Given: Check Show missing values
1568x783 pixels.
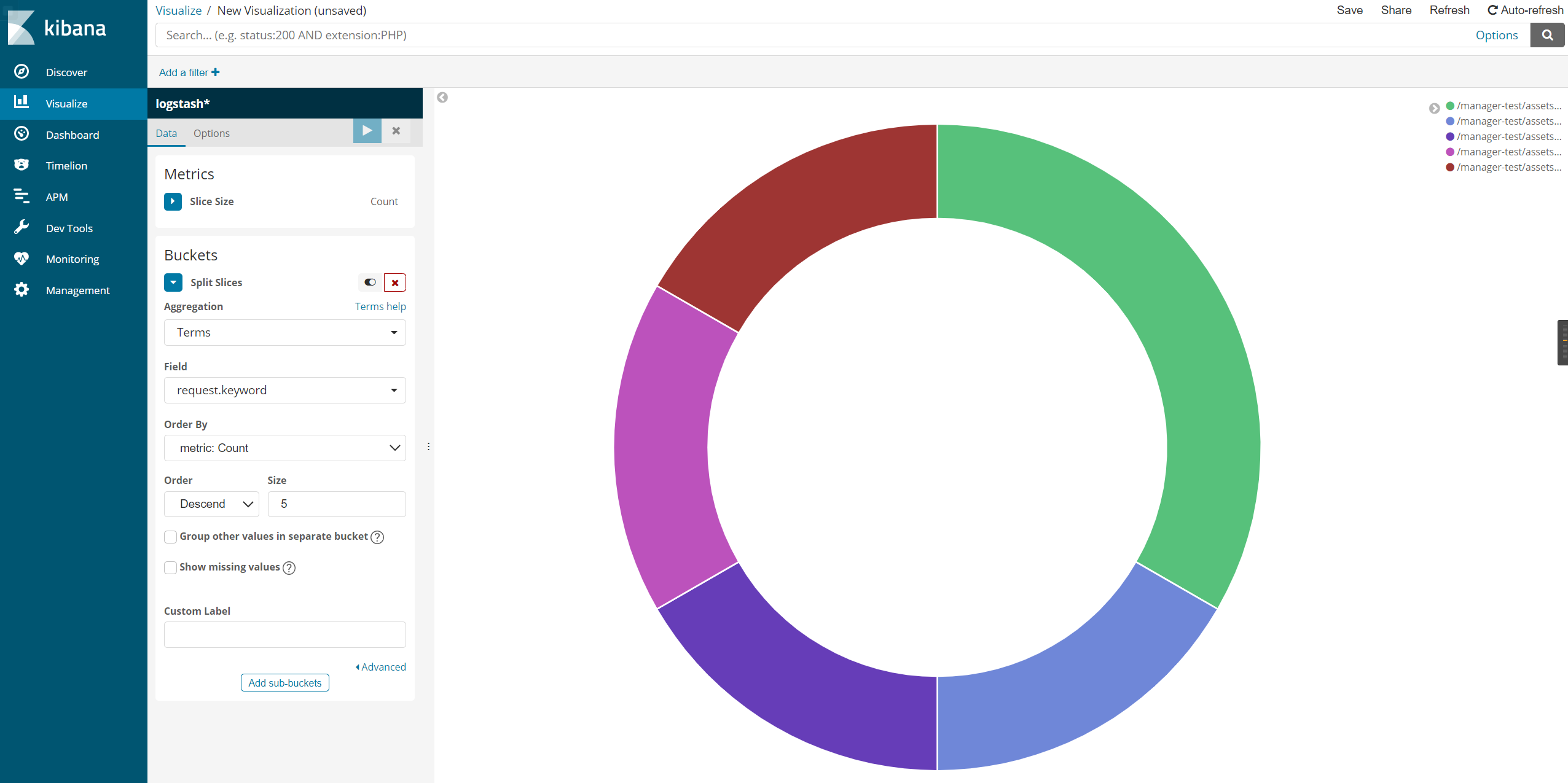Looking at the screenshot, I should (x=171, y=568).
